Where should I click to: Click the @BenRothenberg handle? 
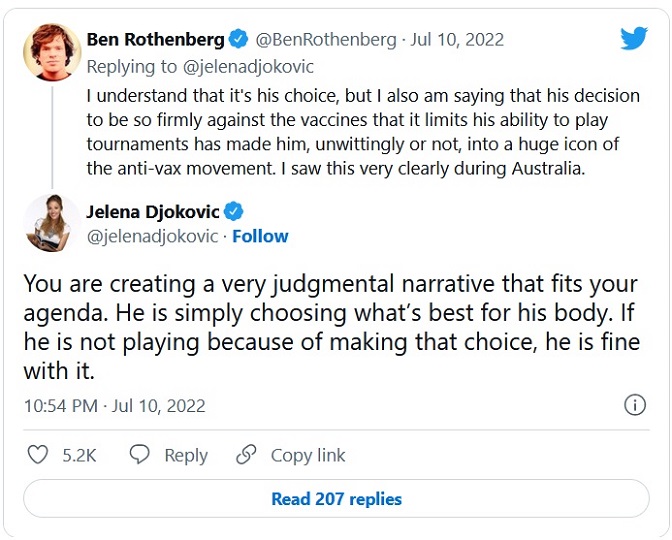coord(325,40)
